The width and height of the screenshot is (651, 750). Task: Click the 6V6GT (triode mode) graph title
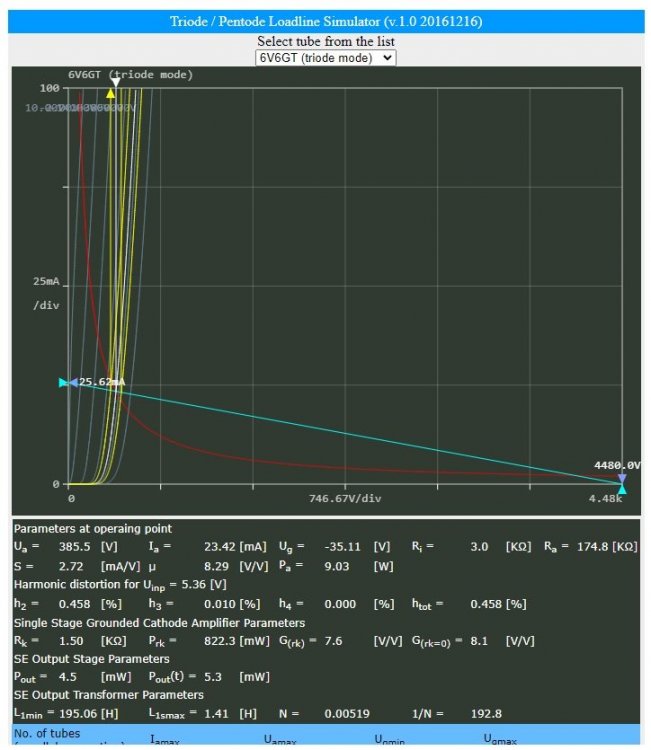pyautogui.click(x=130, y=75)
